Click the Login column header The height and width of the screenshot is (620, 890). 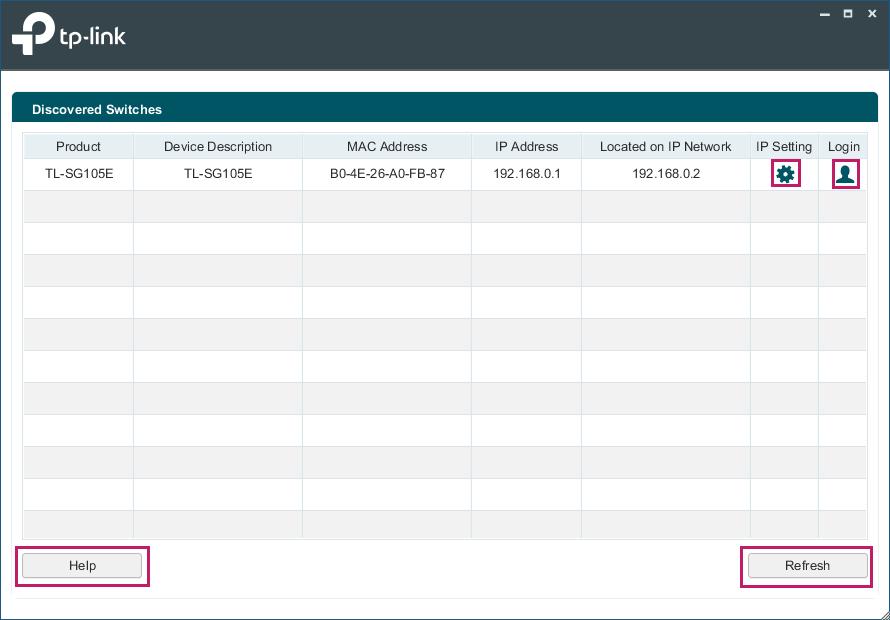[x=843, y=146]
